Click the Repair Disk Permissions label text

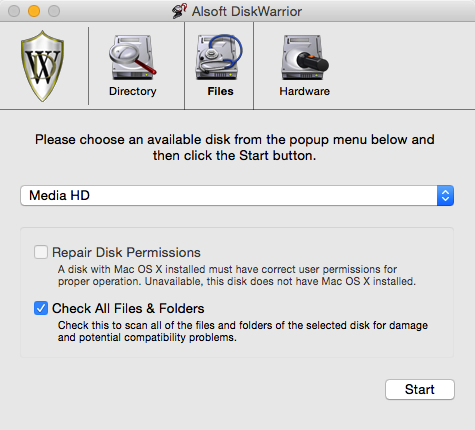pos(126,252)
